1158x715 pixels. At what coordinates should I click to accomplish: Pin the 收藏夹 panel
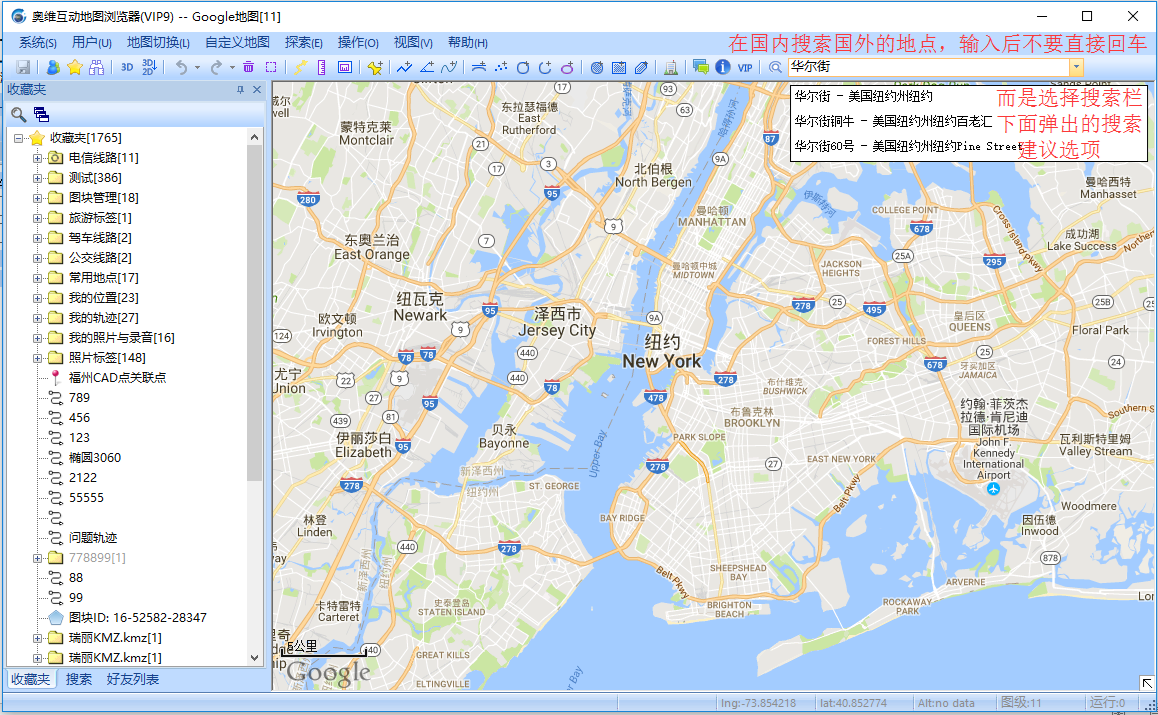tap(240, 89)
